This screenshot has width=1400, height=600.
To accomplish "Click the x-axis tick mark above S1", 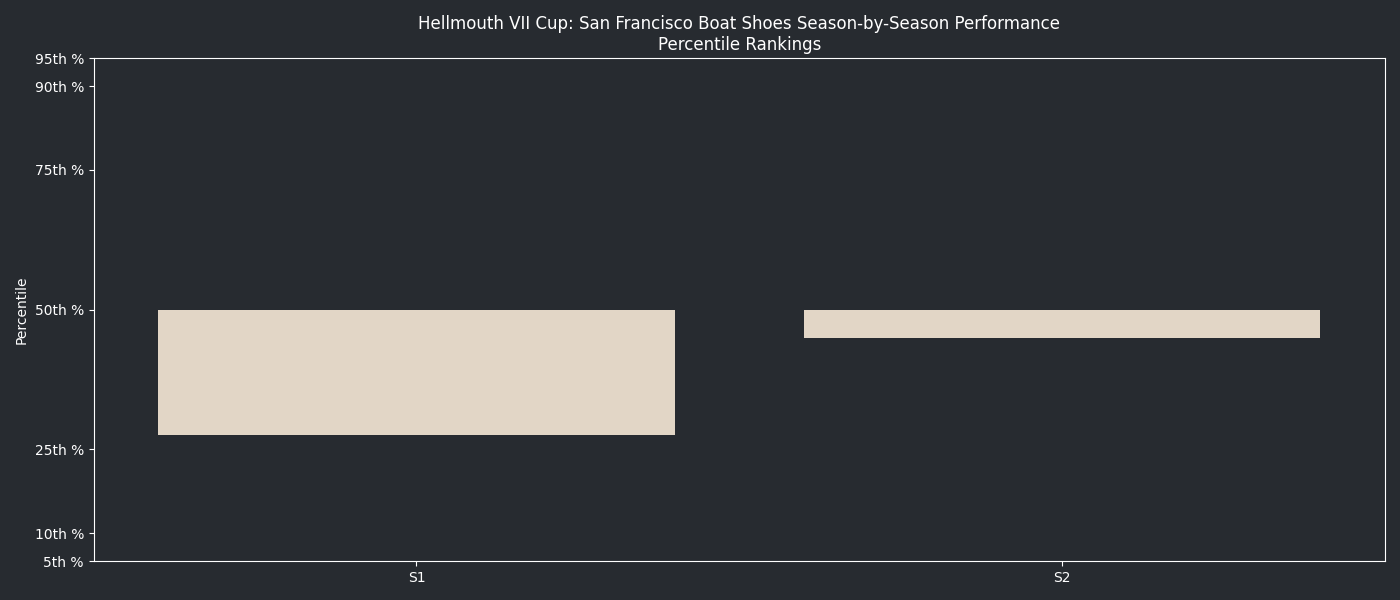I will pyautogui.click(x=417, y=564).
